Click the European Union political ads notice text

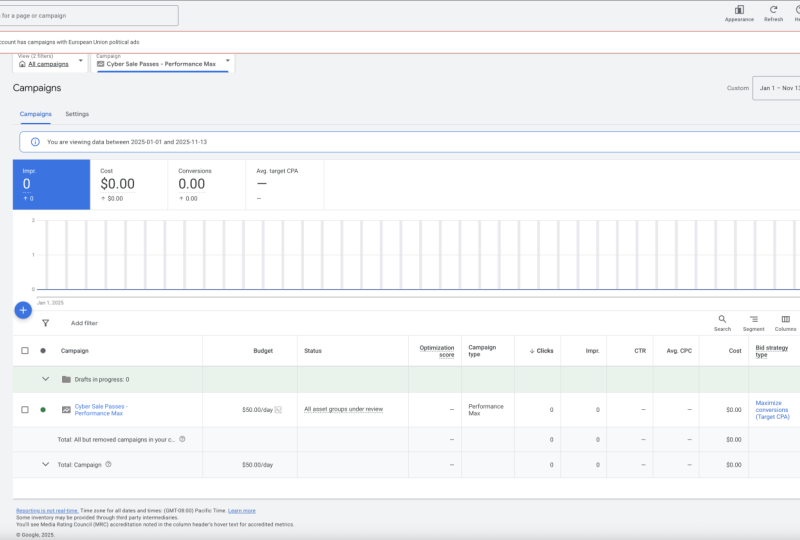(69, 42)
